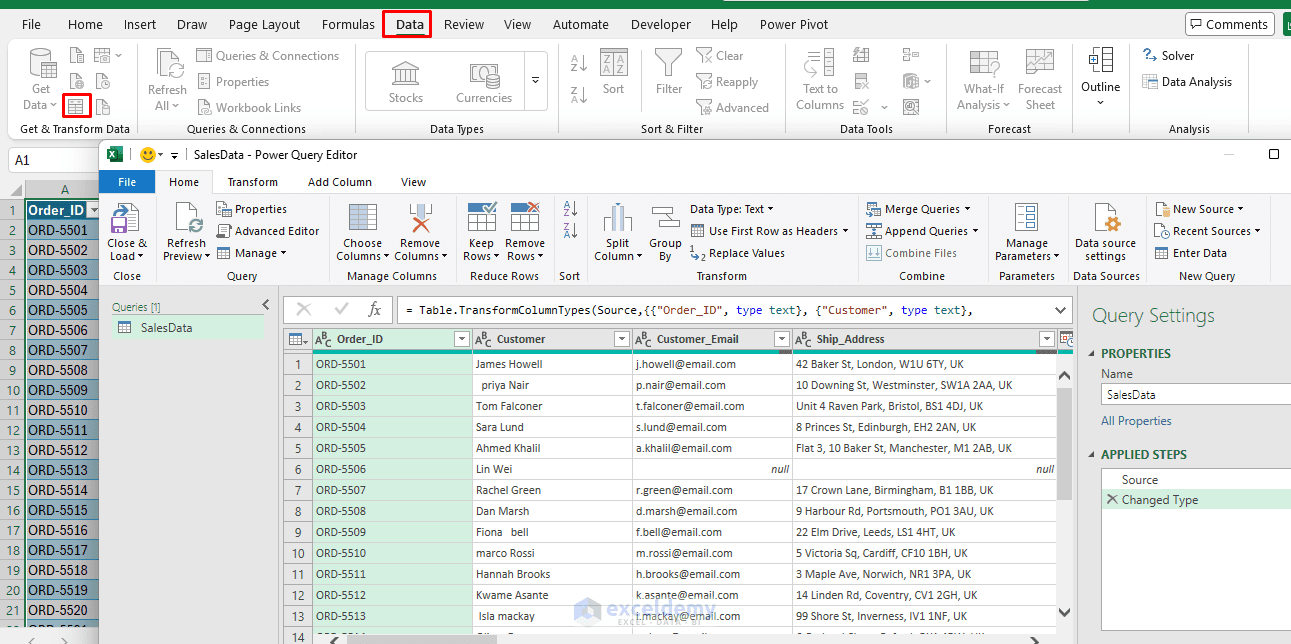The height and width of the screenshot is (644, 1291).
Task: Click the query Name field
Action: click(1196, 395)
